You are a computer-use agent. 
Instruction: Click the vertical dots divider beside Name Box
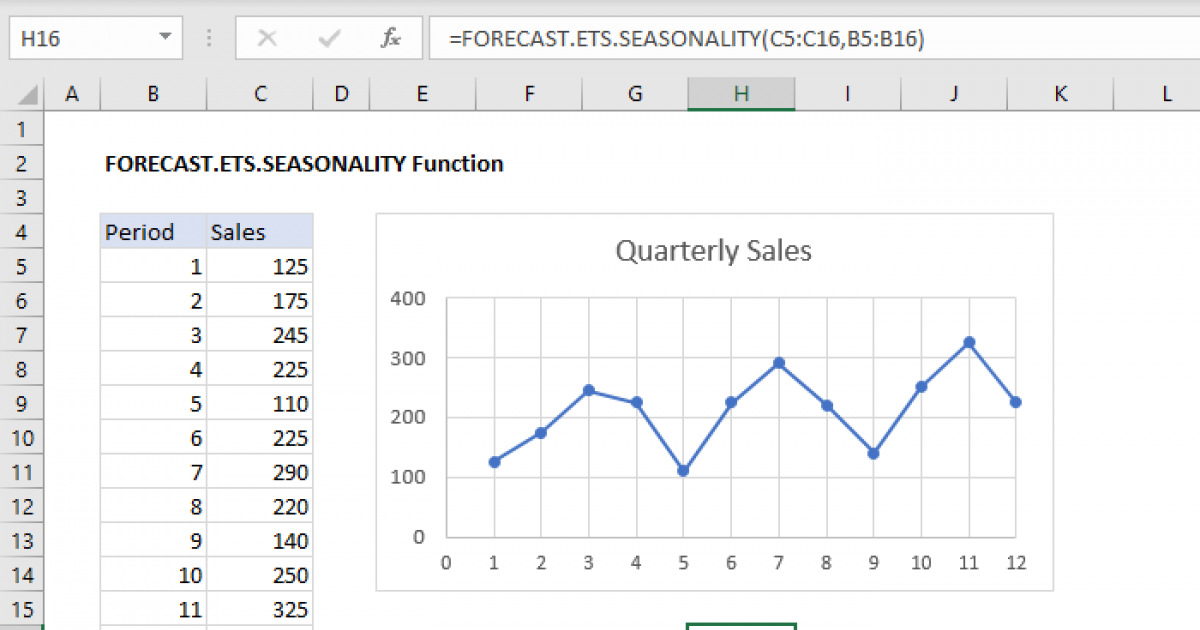point(207,38)
